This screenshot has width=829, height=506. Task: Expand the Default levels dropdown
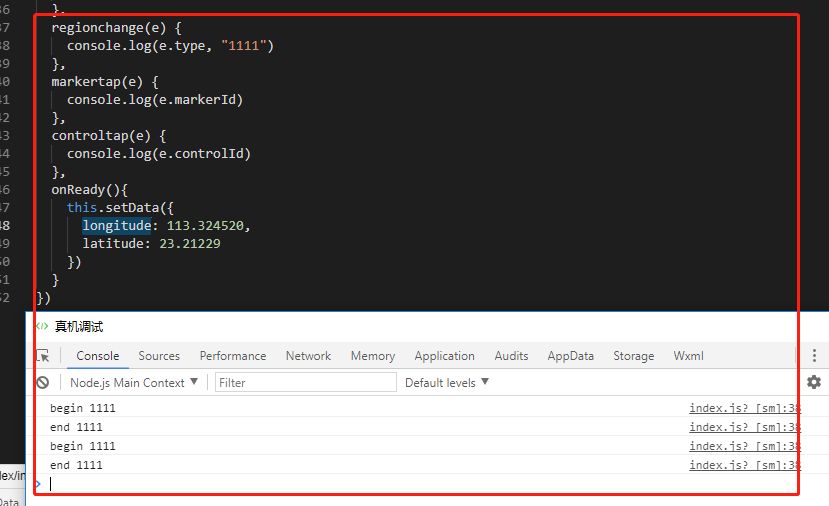(447, 382)
